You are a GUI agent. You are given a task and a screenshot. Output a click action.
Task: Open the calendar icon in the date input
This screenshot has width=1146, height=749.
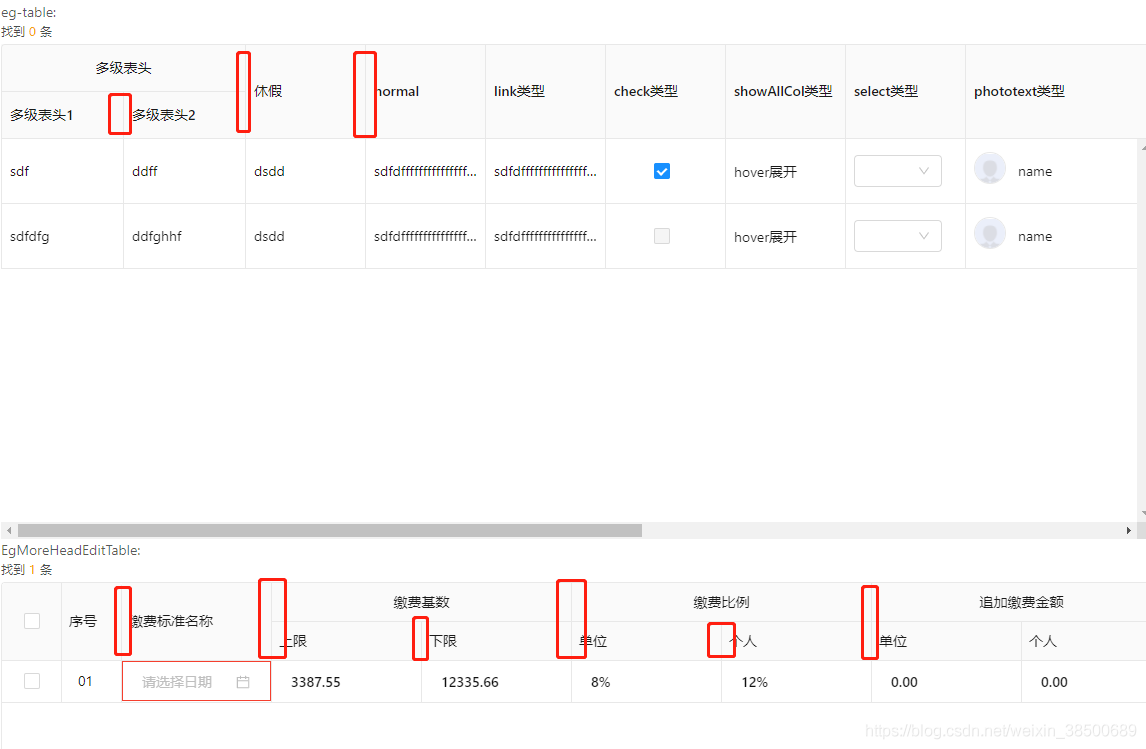(242, 681)
